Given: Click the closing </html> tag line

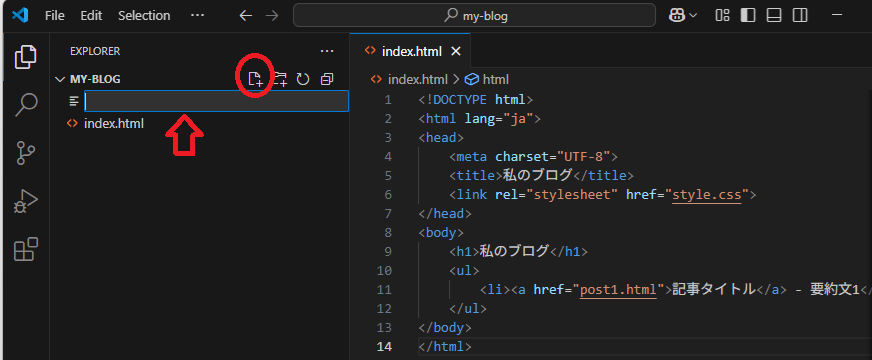Looking at the screenshot, I should click(445, 346).
